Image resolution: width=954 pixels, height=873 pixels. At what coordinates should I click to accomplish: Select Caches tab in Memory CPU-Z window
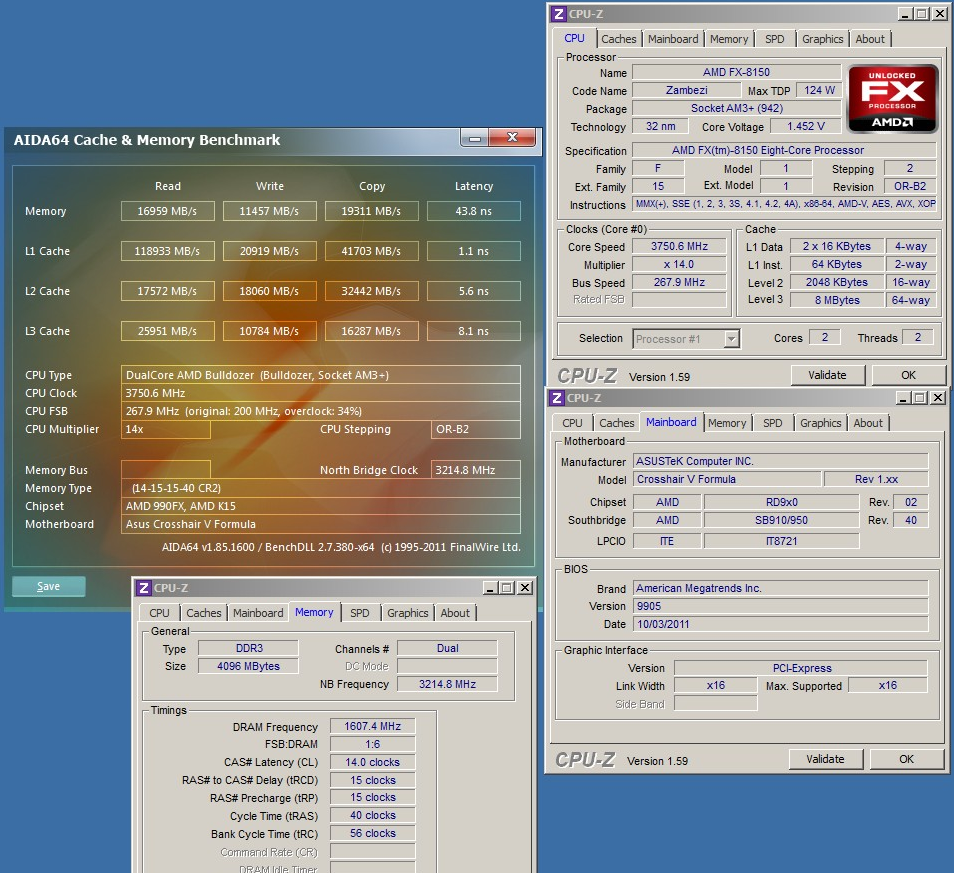(204, 613)
